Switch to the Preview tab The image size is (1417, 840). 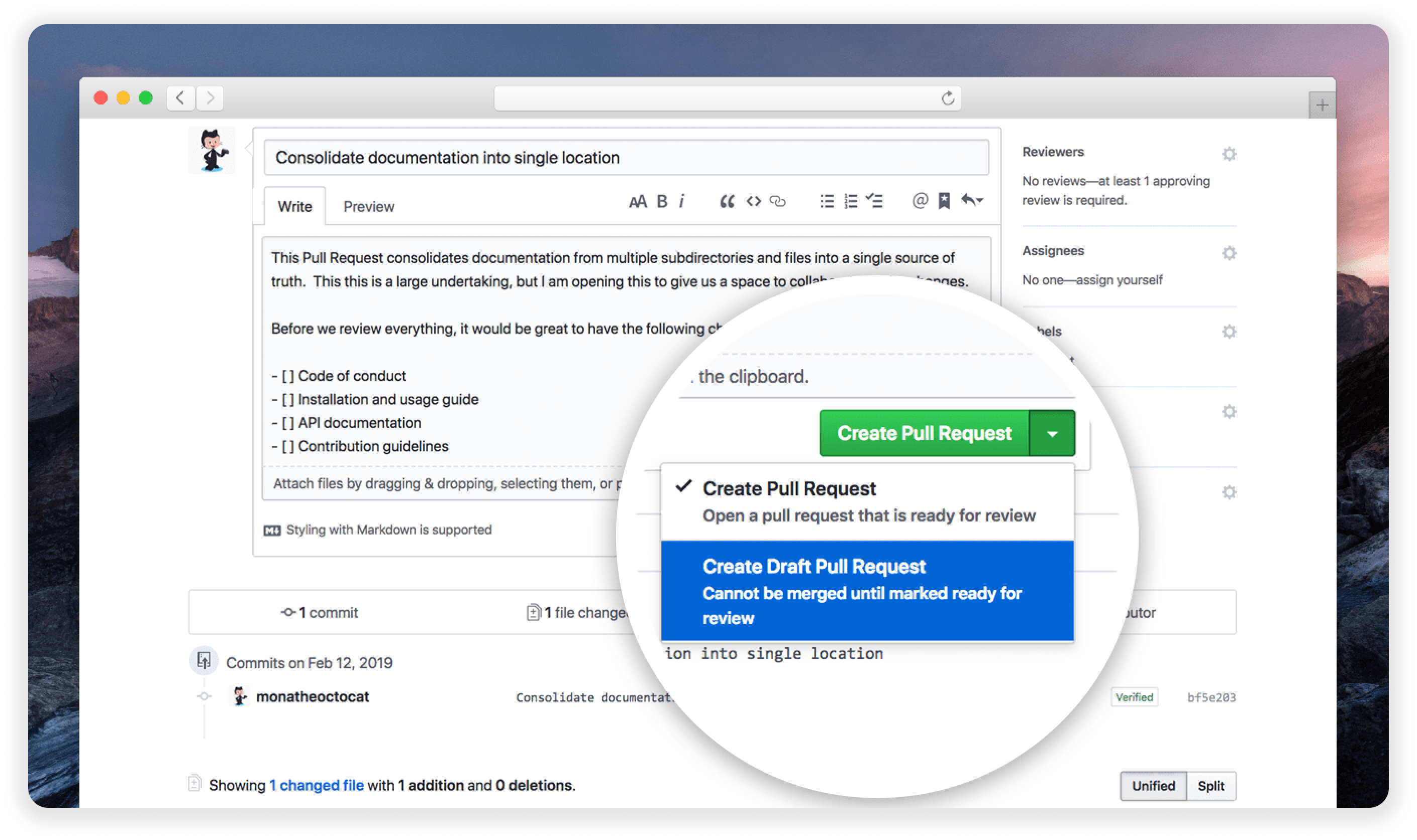369,206
